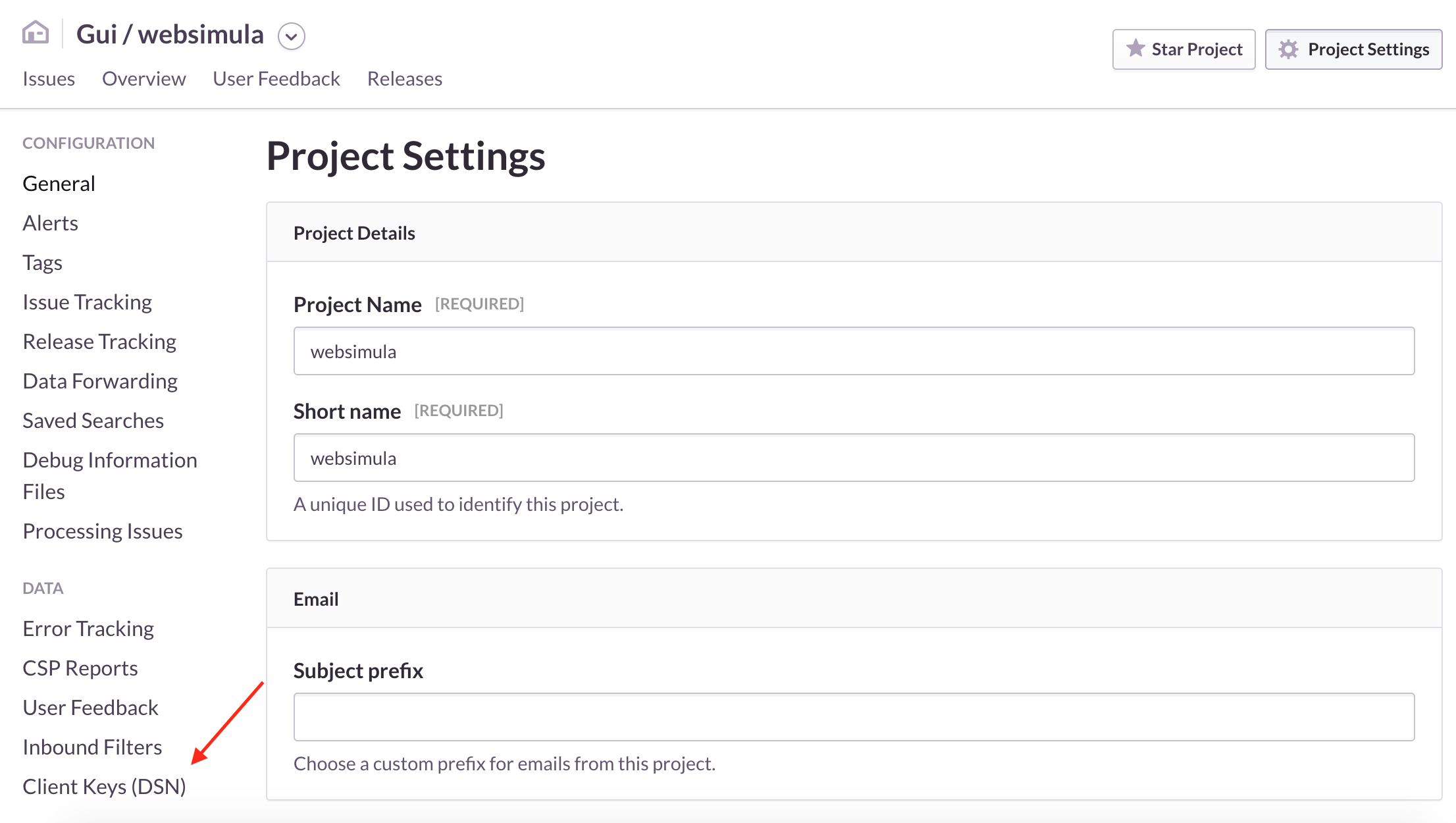Open the Releases tab
The height and width of the screenshot is (823, 1456).
[x=405, y=79]
